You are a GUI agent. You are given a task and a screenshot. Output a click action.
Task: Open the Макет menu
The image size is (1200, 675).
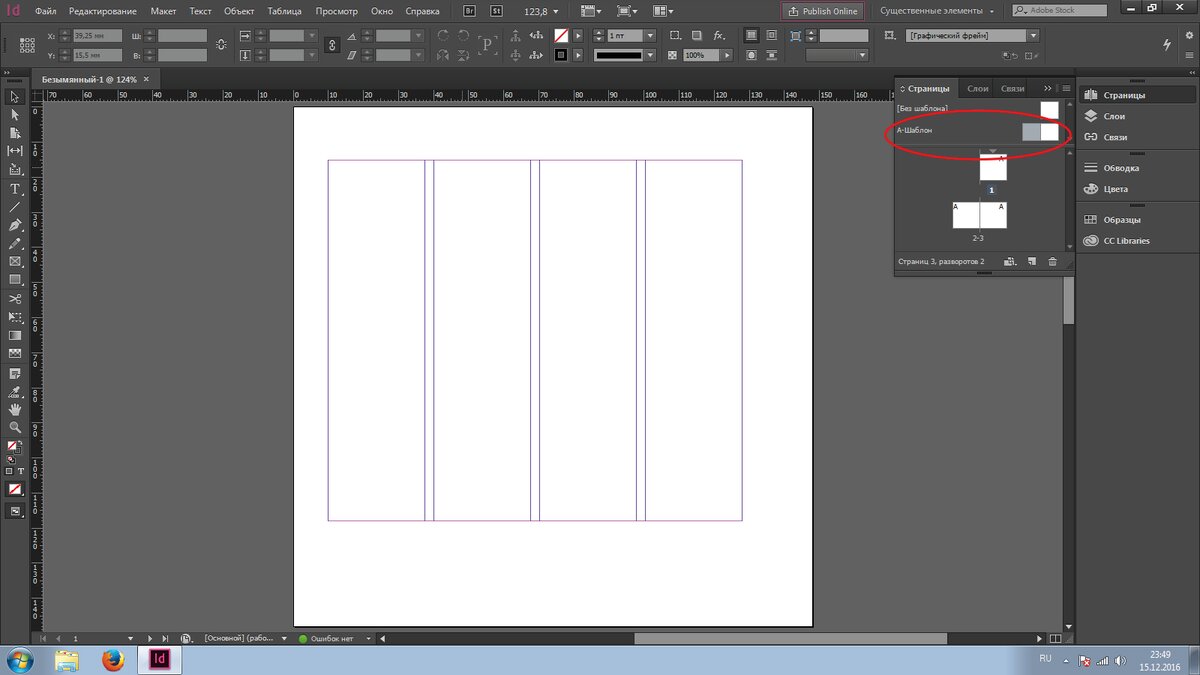click(x=163, y=11)
